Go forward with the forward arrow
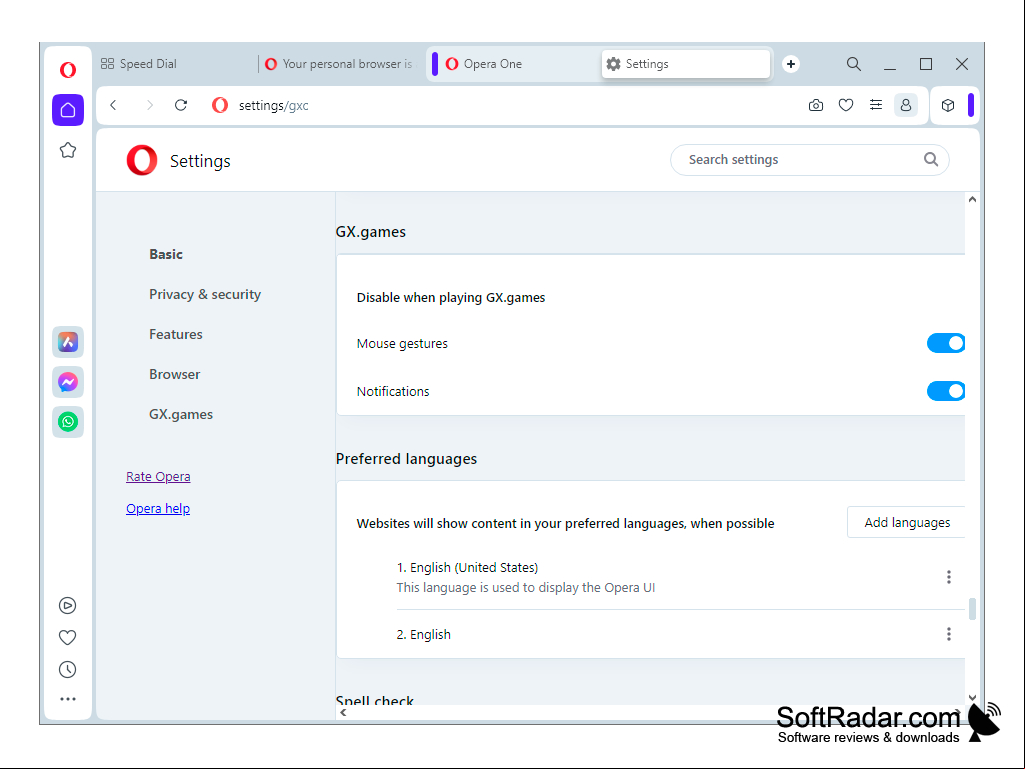 click(150, 105)
